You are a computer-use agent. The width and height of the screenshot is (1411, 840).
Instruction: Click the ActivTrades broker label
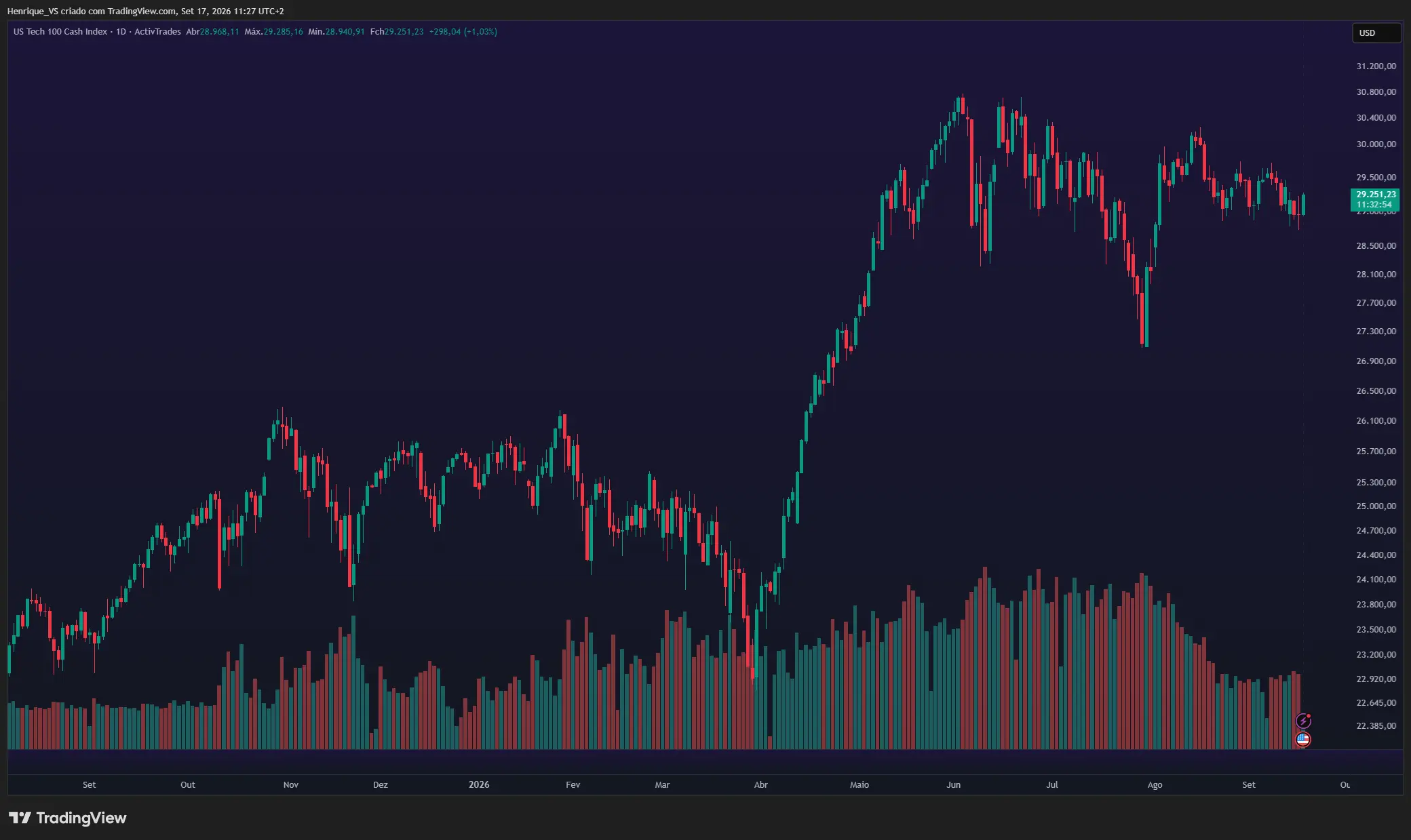[157, 32]
